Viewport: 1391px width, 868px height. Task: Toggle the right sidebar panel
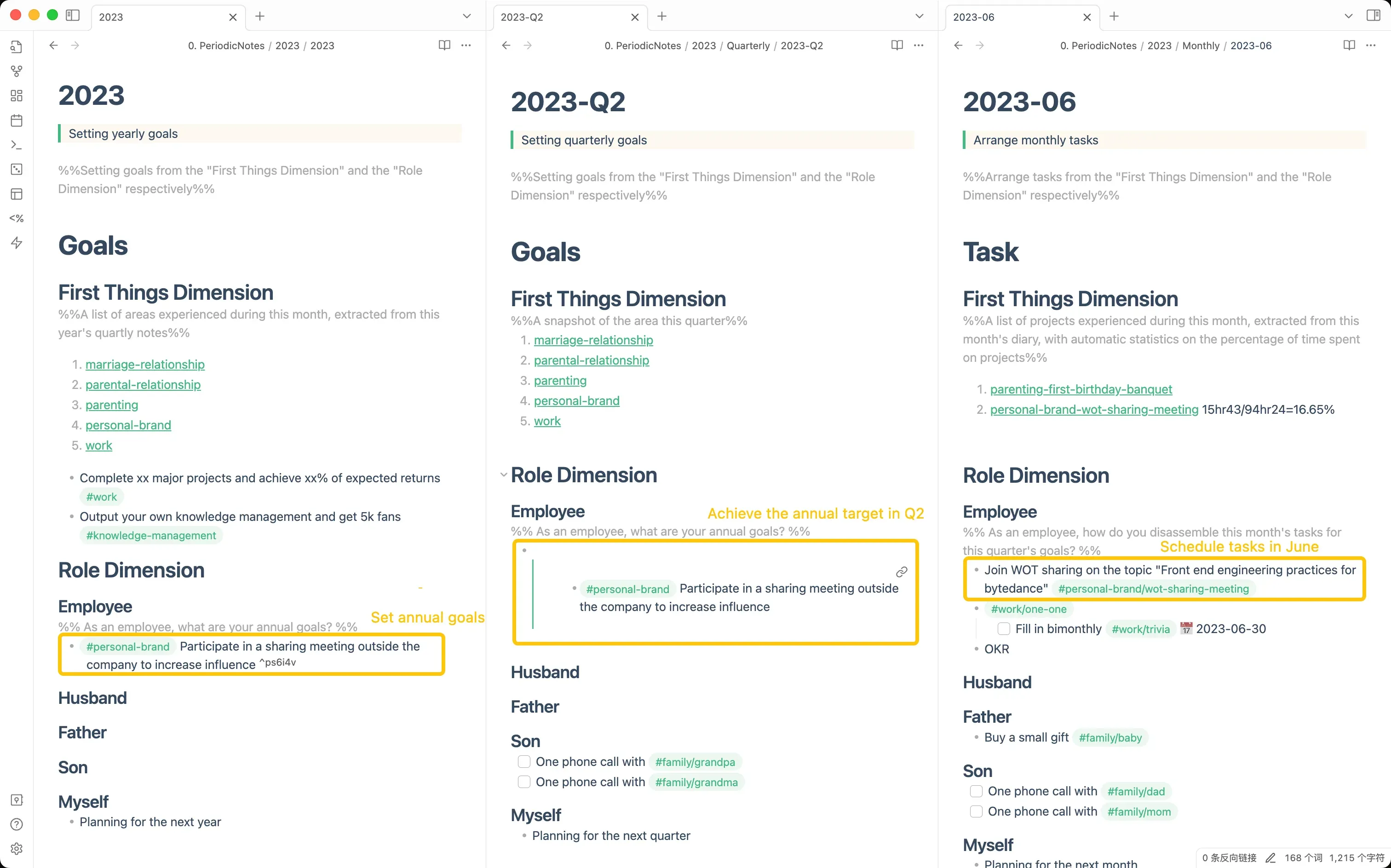coord(1373,16)
